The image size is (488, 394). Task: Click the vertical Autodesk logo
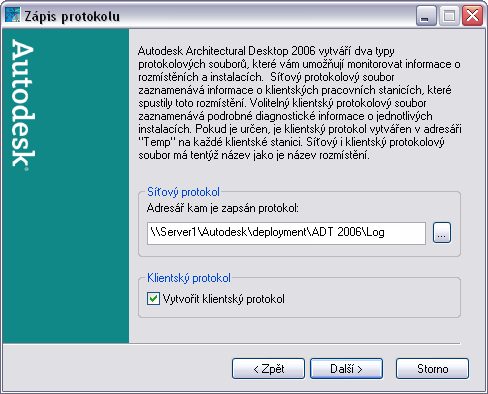click(x=23, y=105)
